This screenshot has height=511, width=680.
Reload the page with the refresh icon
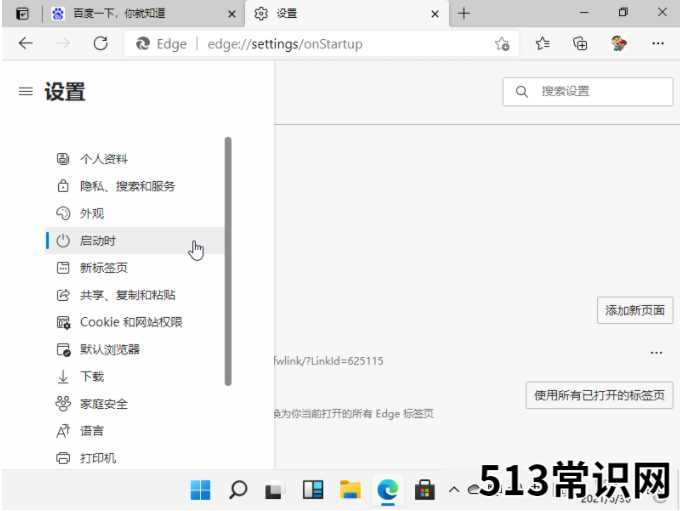101,43
